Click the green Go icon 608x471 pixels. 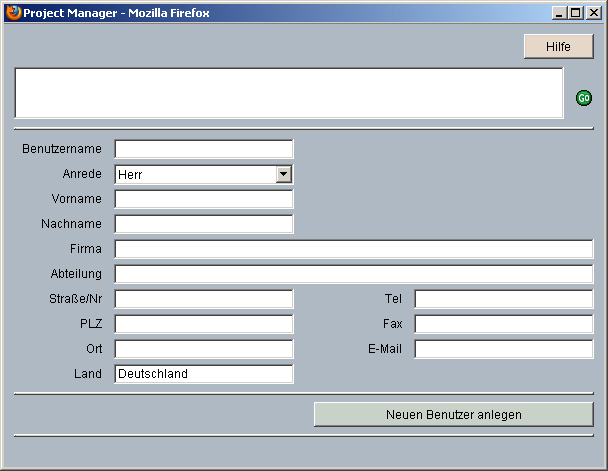[x=584, y=98]
